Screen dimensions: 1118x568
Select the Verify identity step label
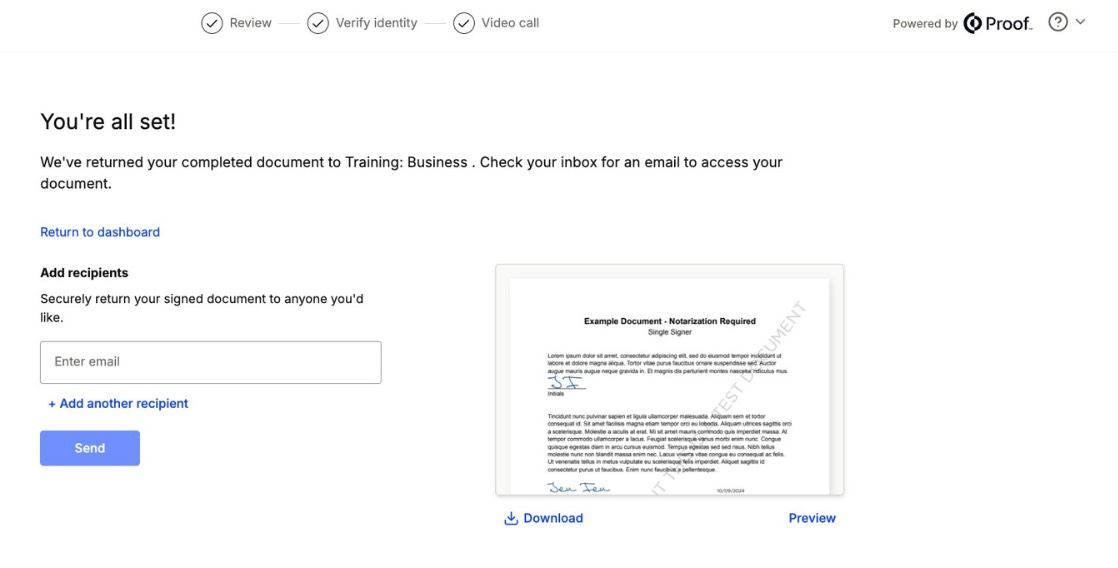pos(376,23)
